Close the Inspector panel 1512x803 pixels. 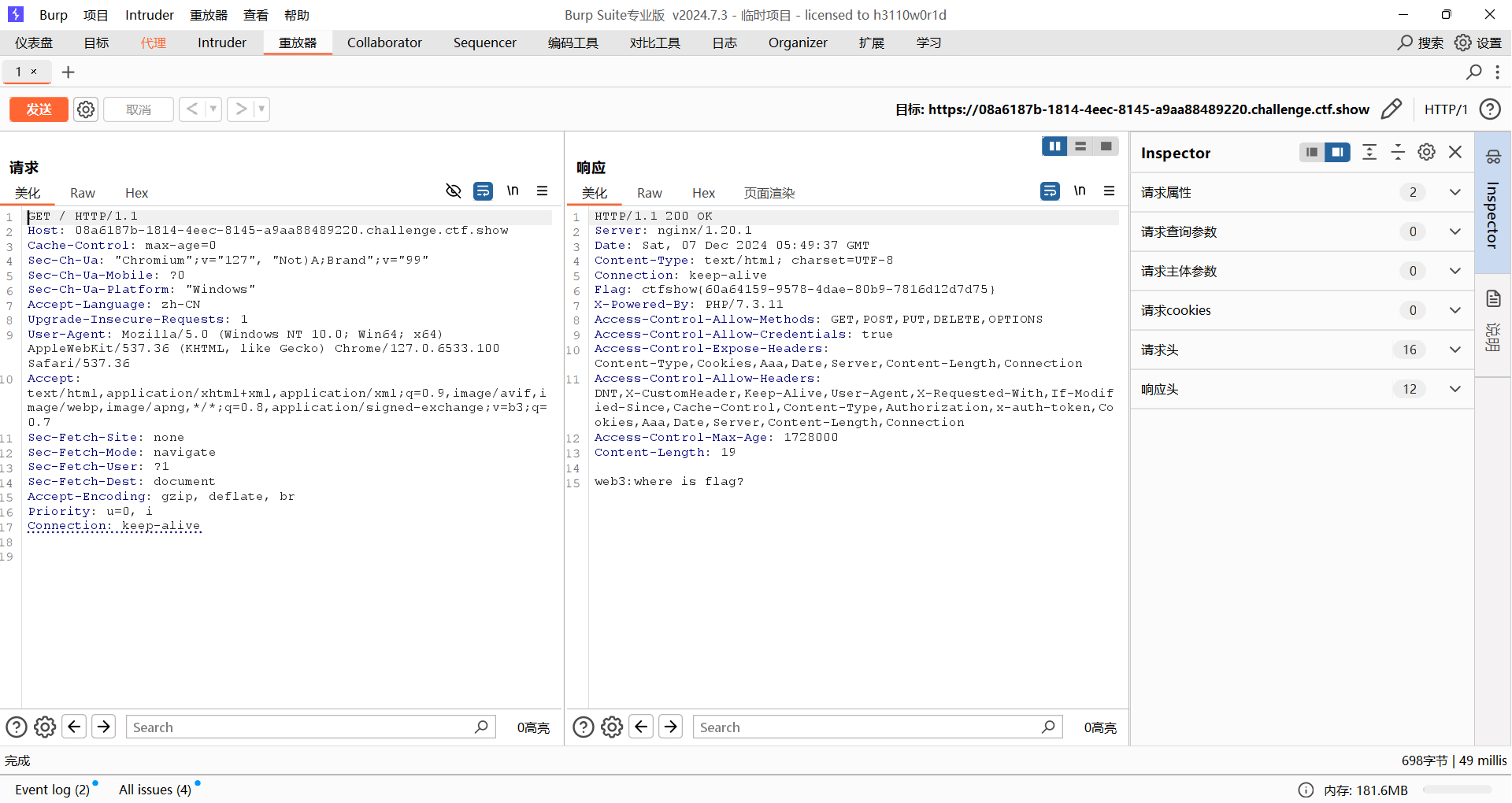coord(1455,152)
